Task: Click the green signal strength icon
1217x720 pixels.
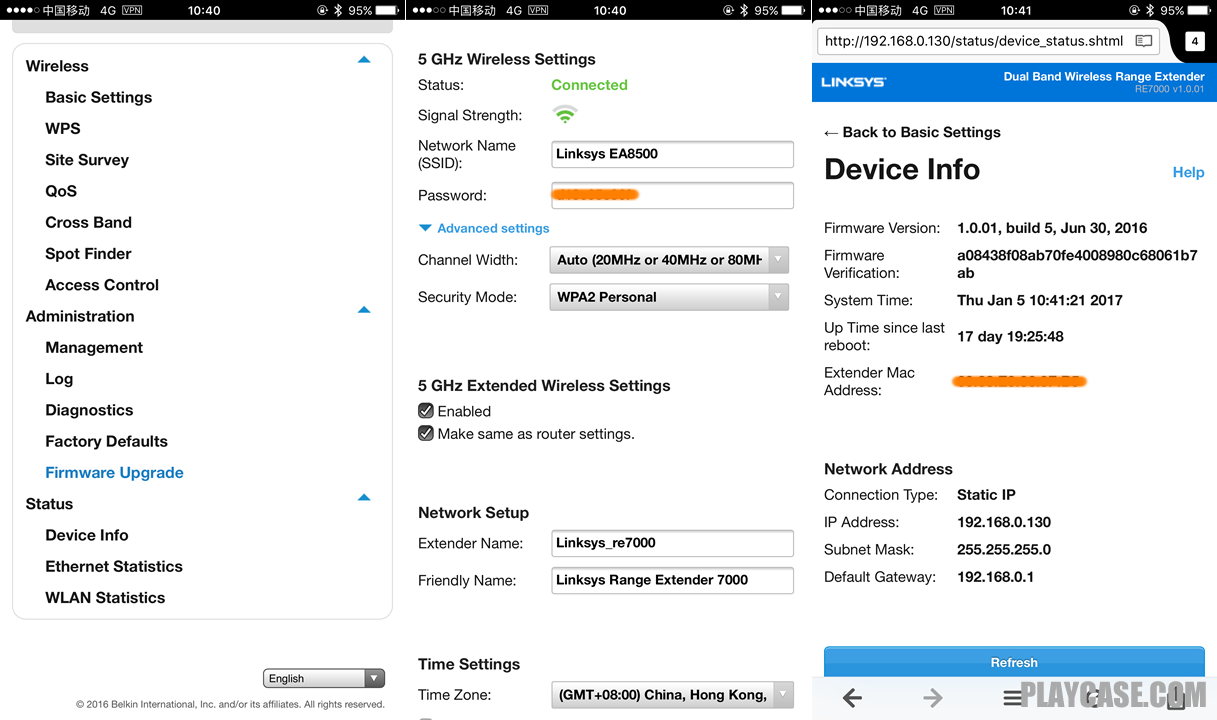Action: (566, 115)
